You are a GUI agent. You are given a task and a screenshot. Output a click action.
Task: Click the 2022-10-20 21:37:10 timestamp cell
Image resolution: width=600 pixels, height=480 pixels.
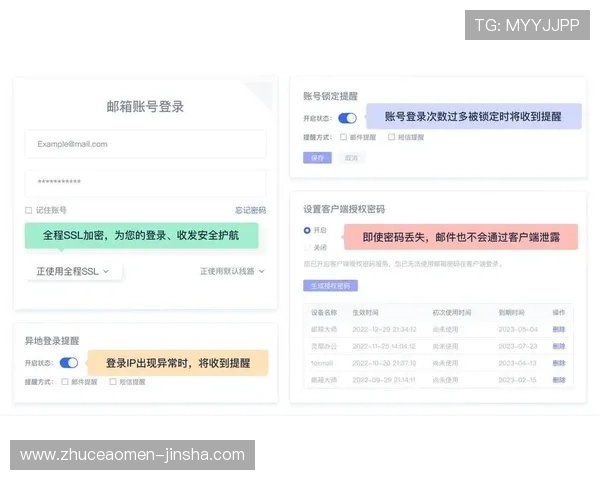click(x=384, y=363)
